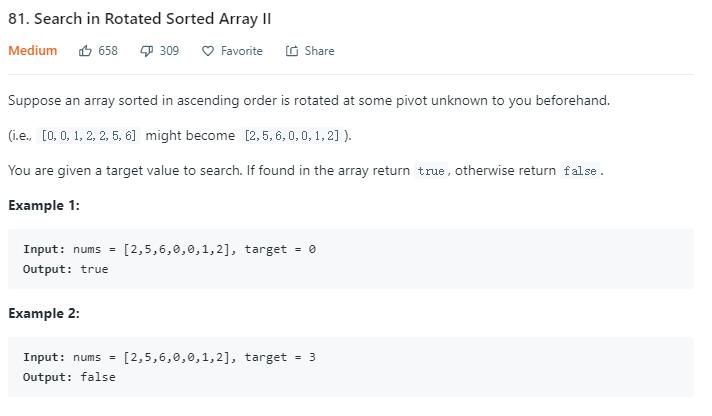Screen dimensions: 712x416
Task: Click the 'Example 2:' heading
Action: tap(44, 313)
